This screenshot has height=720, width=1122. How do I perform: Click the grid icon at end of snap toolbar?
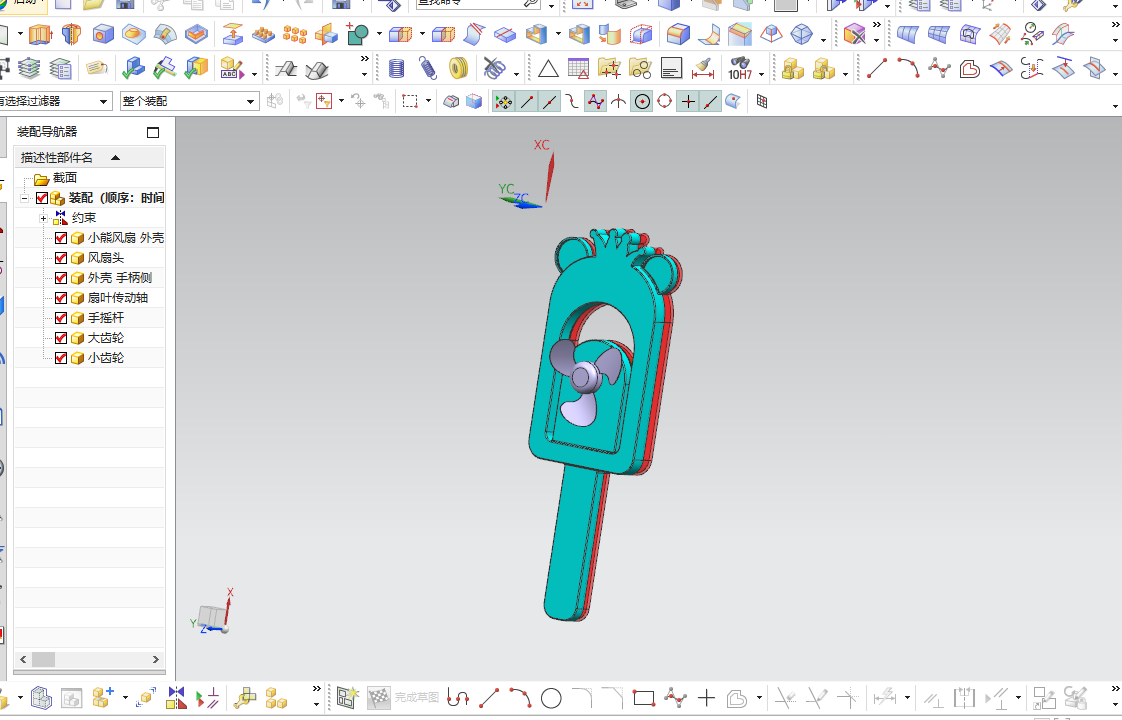tap(761, 102)
